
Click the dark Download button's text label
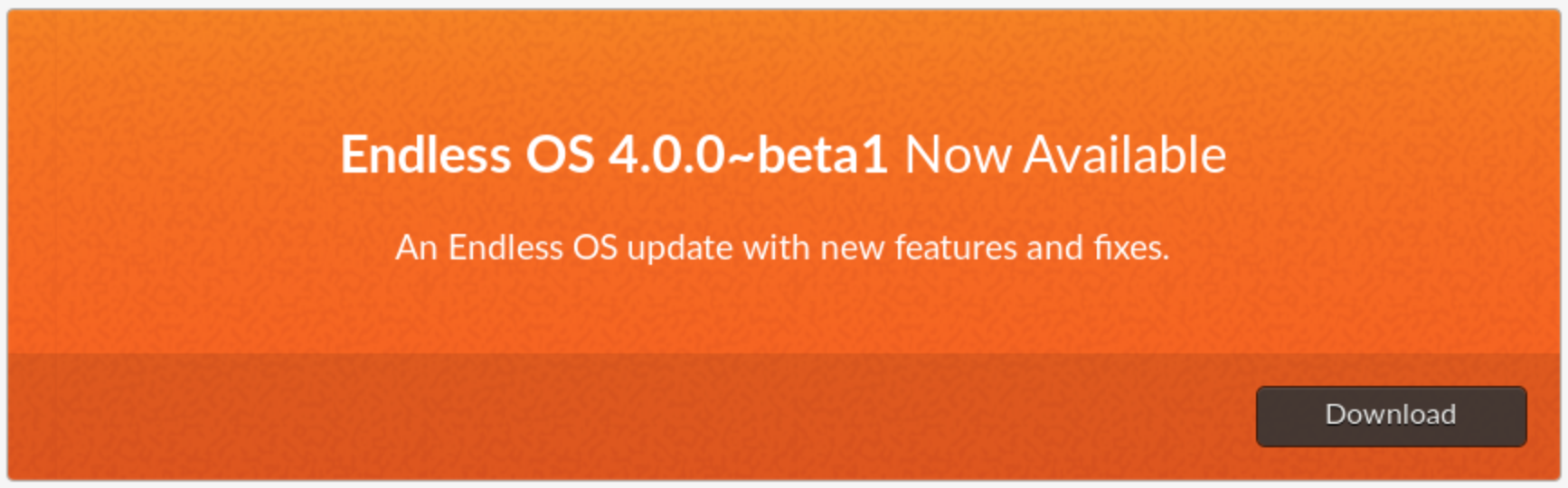click(x=1391, y=414)
